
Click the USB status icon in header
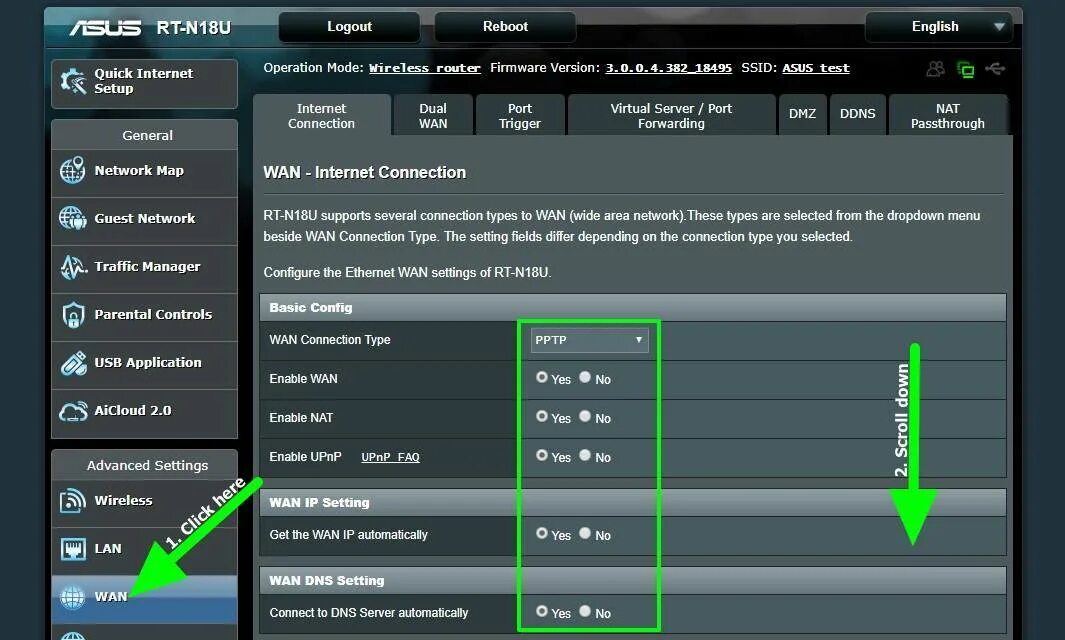click(995, 69)
